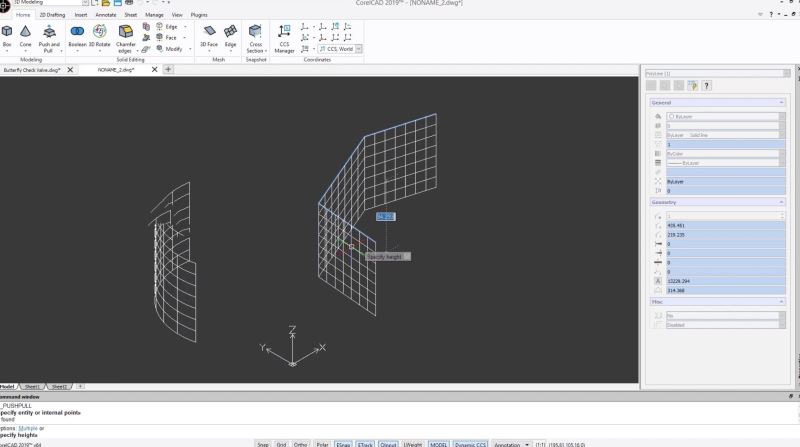Click the ByColor print style field
This screenshot has height=447, width=800.
(726, 154)
